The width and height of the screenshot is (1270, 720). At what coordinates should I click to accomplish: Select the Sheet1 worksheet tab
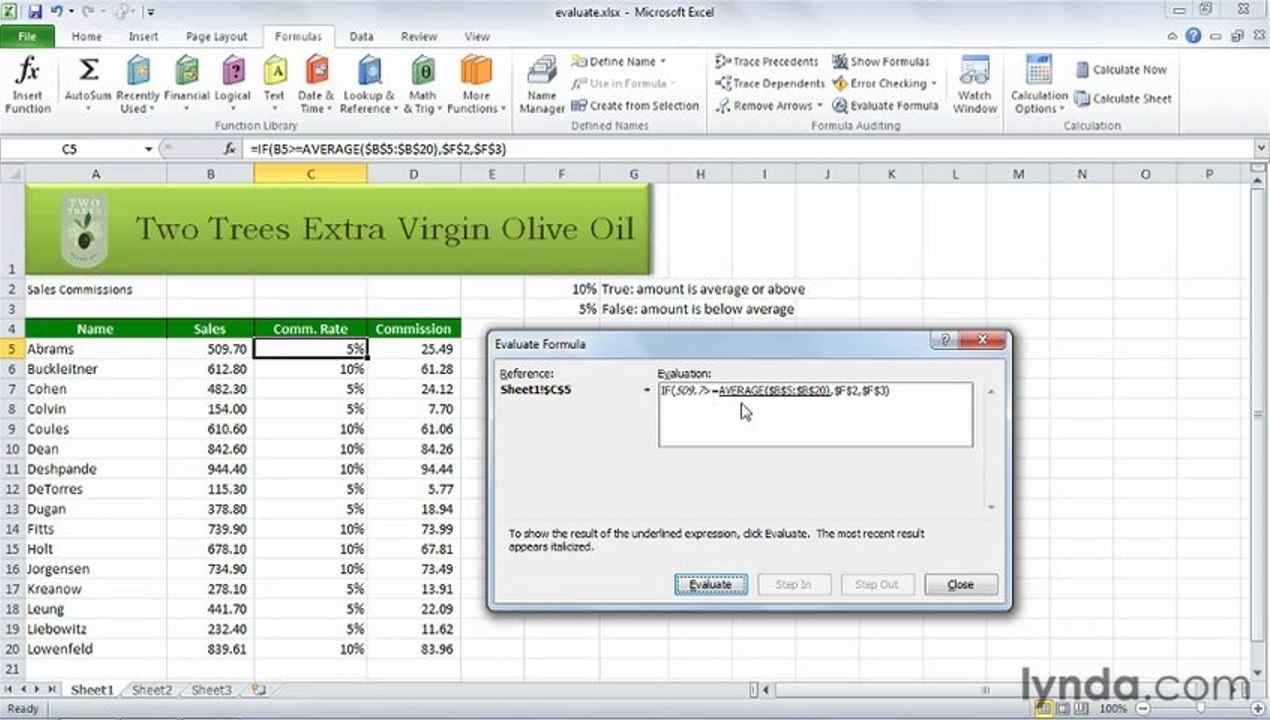pos(91,690)
